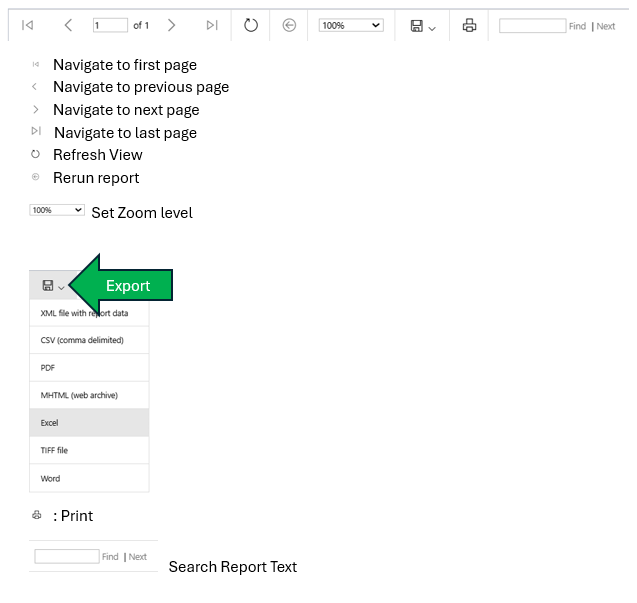
Task: Click the page number field in the top toolbar
Action: pos(110,25)
